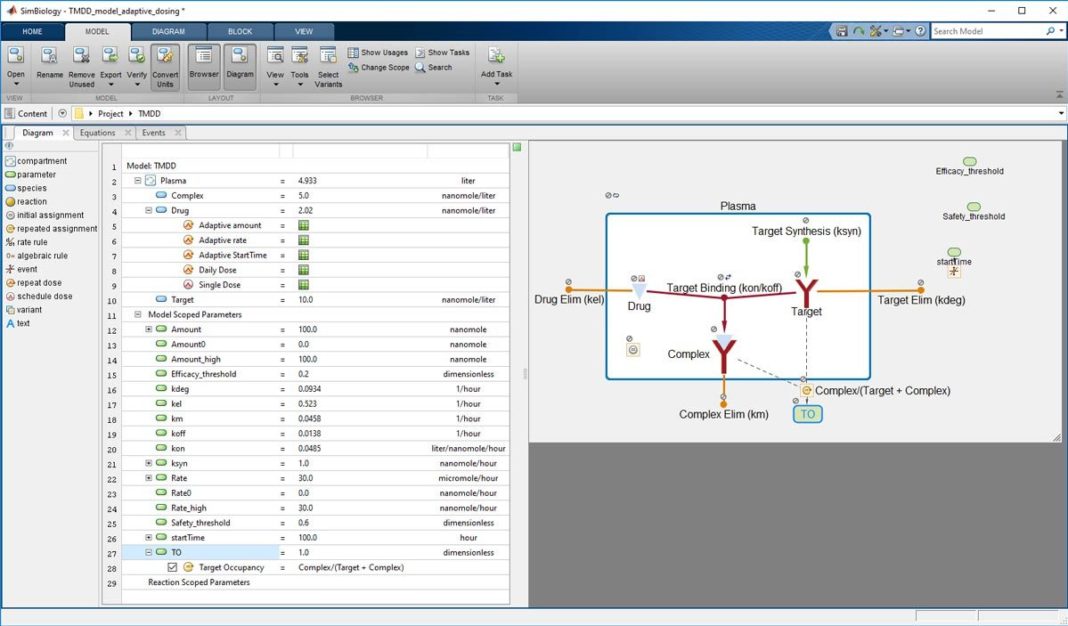The width and height of the screenshot is (1068, 626).
Task: Select the event block tool
Action: click(27, 270)
